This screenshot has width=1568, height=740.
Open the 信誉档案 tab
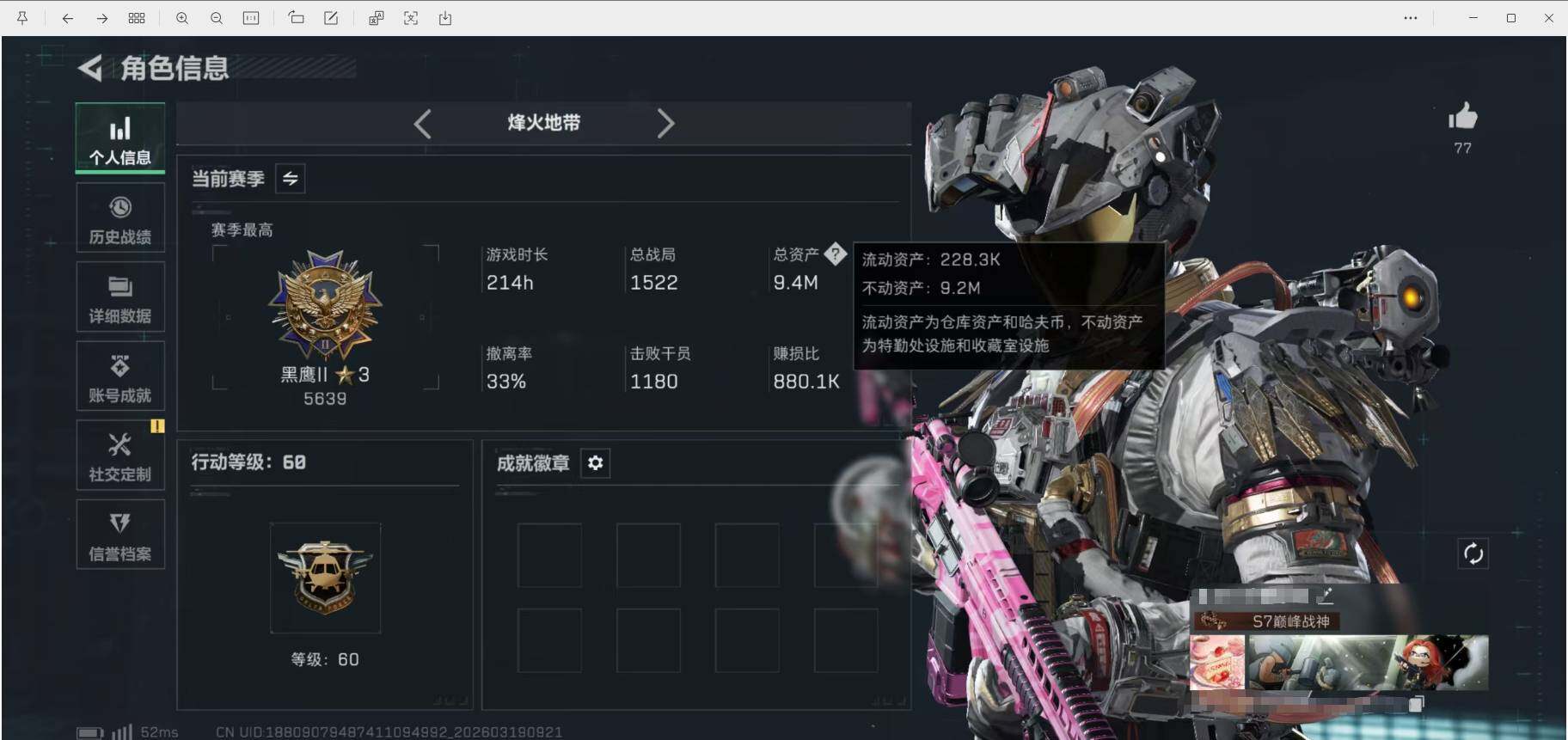pyautogui.click(x=120, y=535)
